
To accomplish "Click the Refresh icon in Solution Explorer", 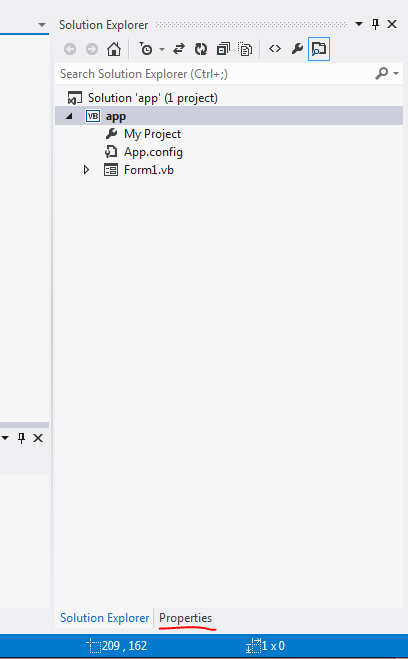I will (201, 49).
